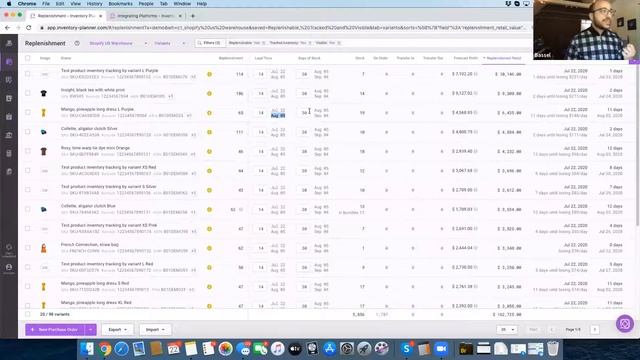
Task: Open the App Store in the dock
Action: tap(329, 349)
